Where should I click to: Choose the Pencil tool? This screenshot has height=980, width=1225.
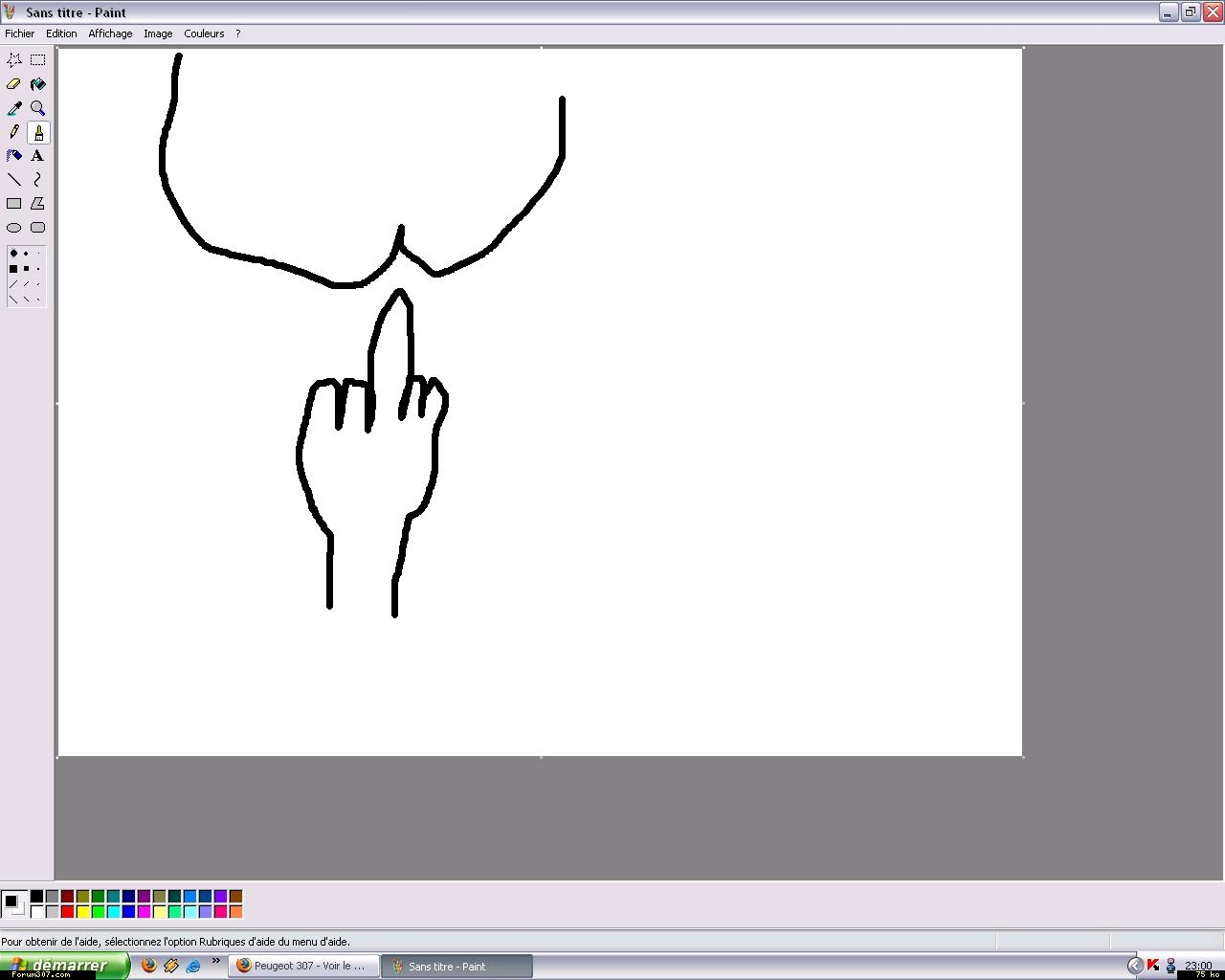pyautogui.click(x=14, y=132)
